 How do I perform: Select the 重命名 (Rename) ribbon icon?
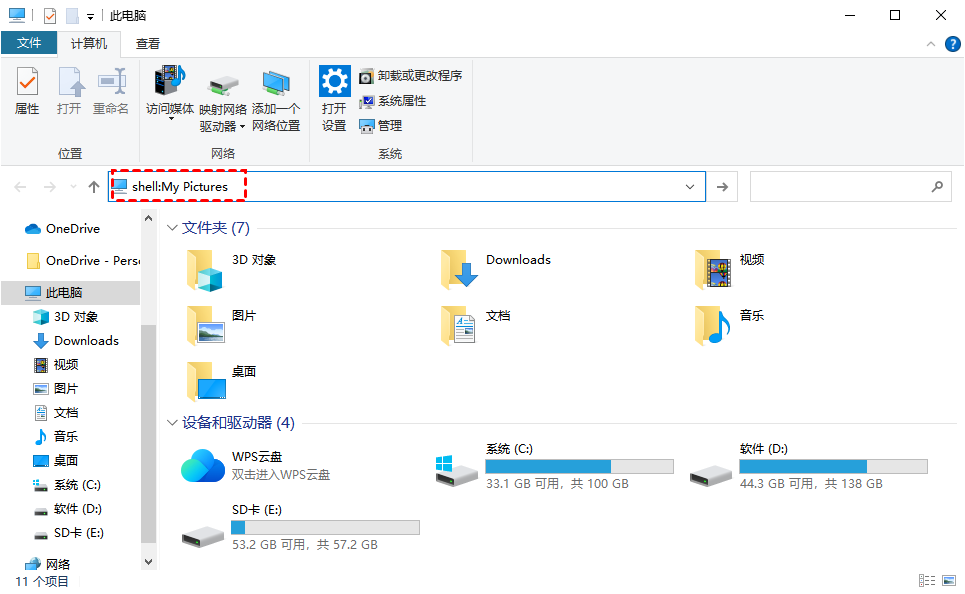[x=110, y=90]
